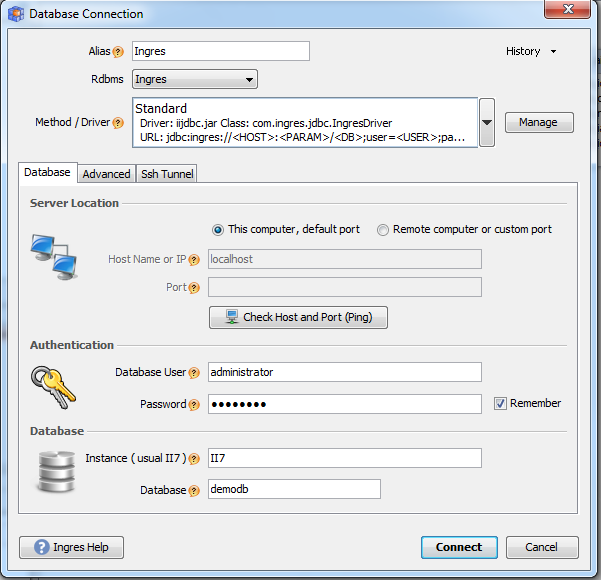
Task: Open Ingres Help
Action: tap(71, 547)
